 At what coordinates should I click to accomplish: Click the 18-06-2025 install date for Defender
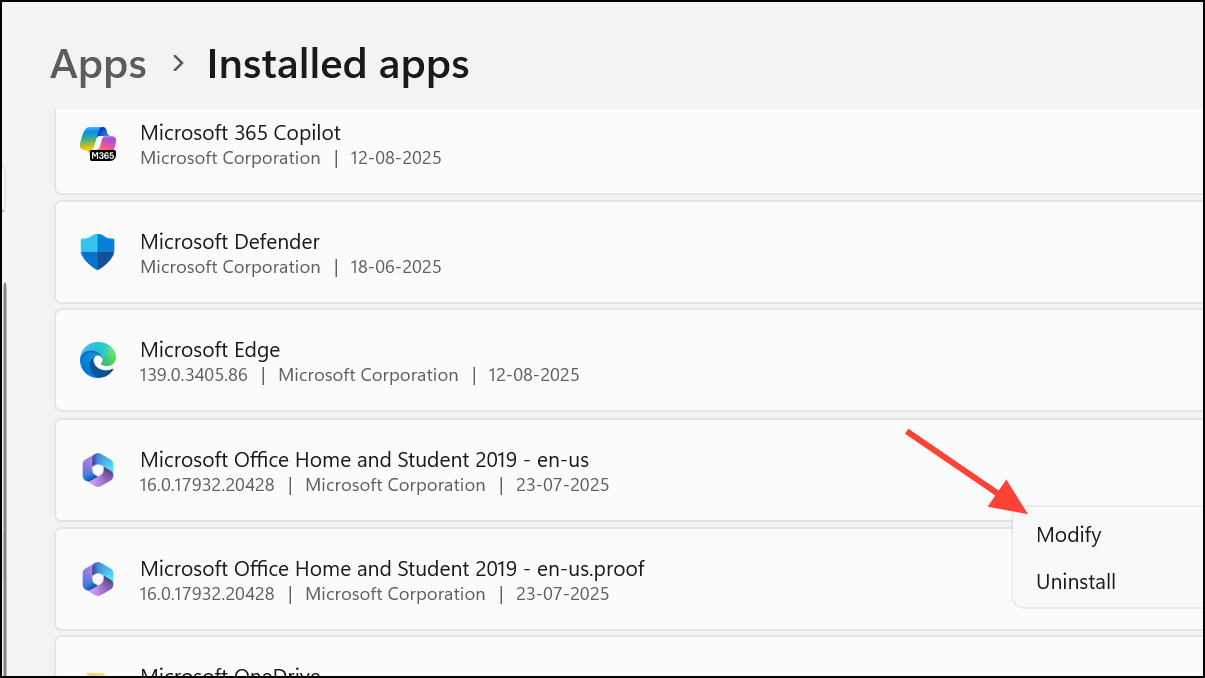pos(396,268)
